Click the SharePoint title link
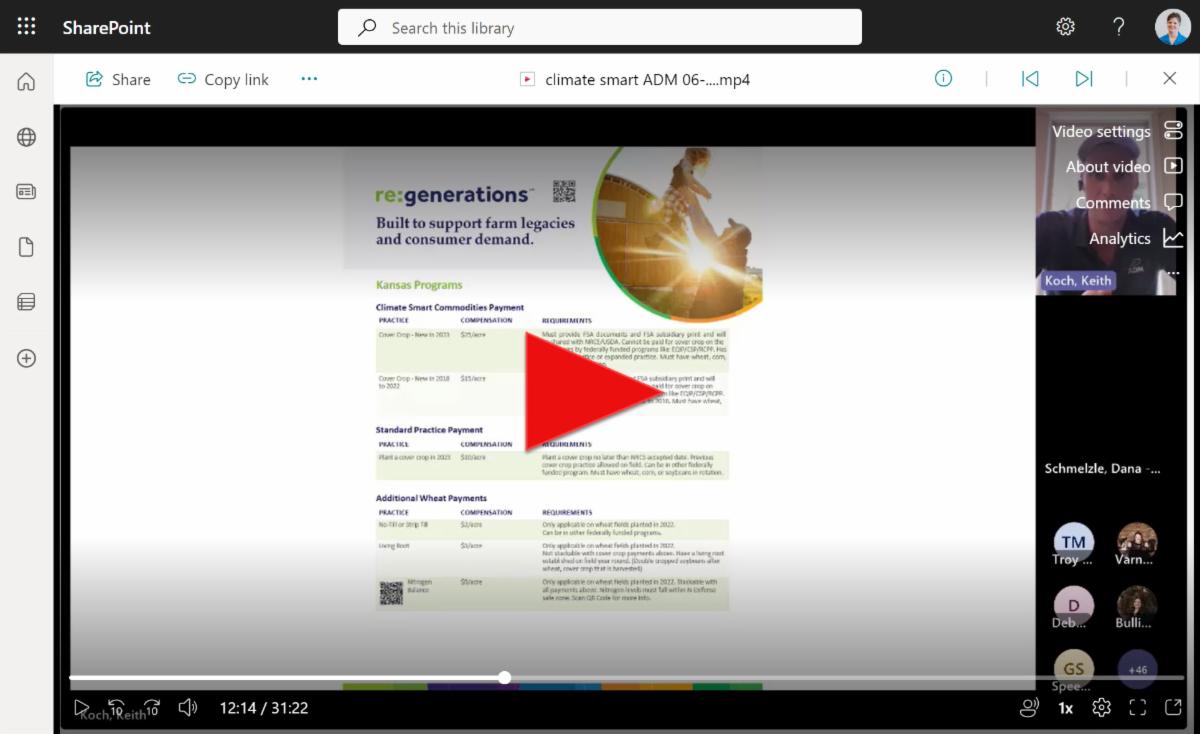Screen dimensions: 1200x734 tap(107, 27)
